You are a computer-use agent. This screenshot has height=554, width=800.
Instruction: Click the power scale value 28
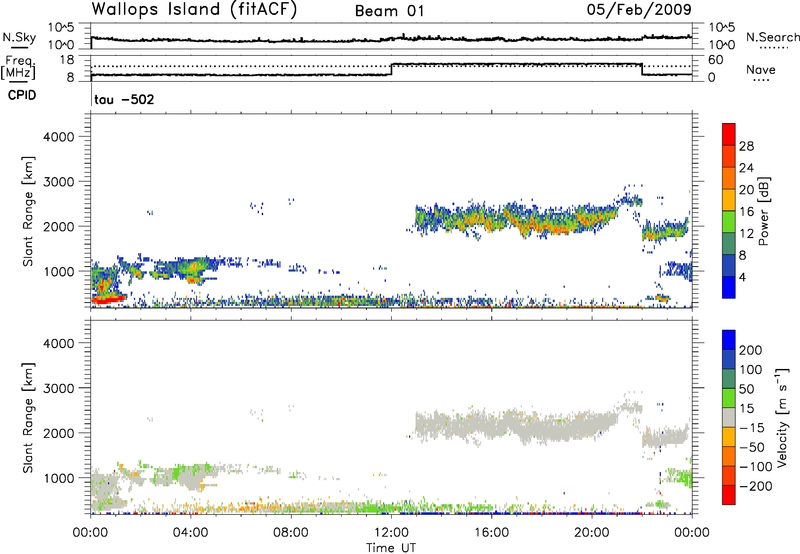(746, 146)
